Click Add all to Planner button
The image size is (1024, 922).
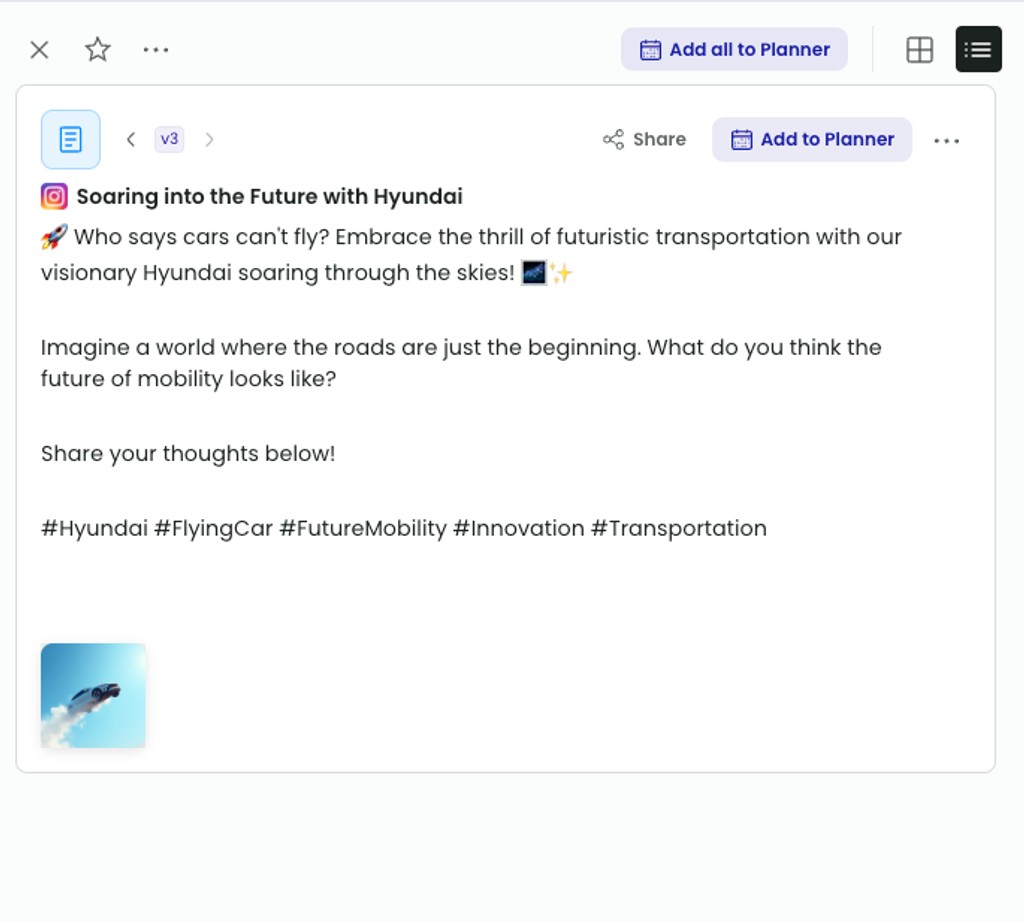point(734,50)
